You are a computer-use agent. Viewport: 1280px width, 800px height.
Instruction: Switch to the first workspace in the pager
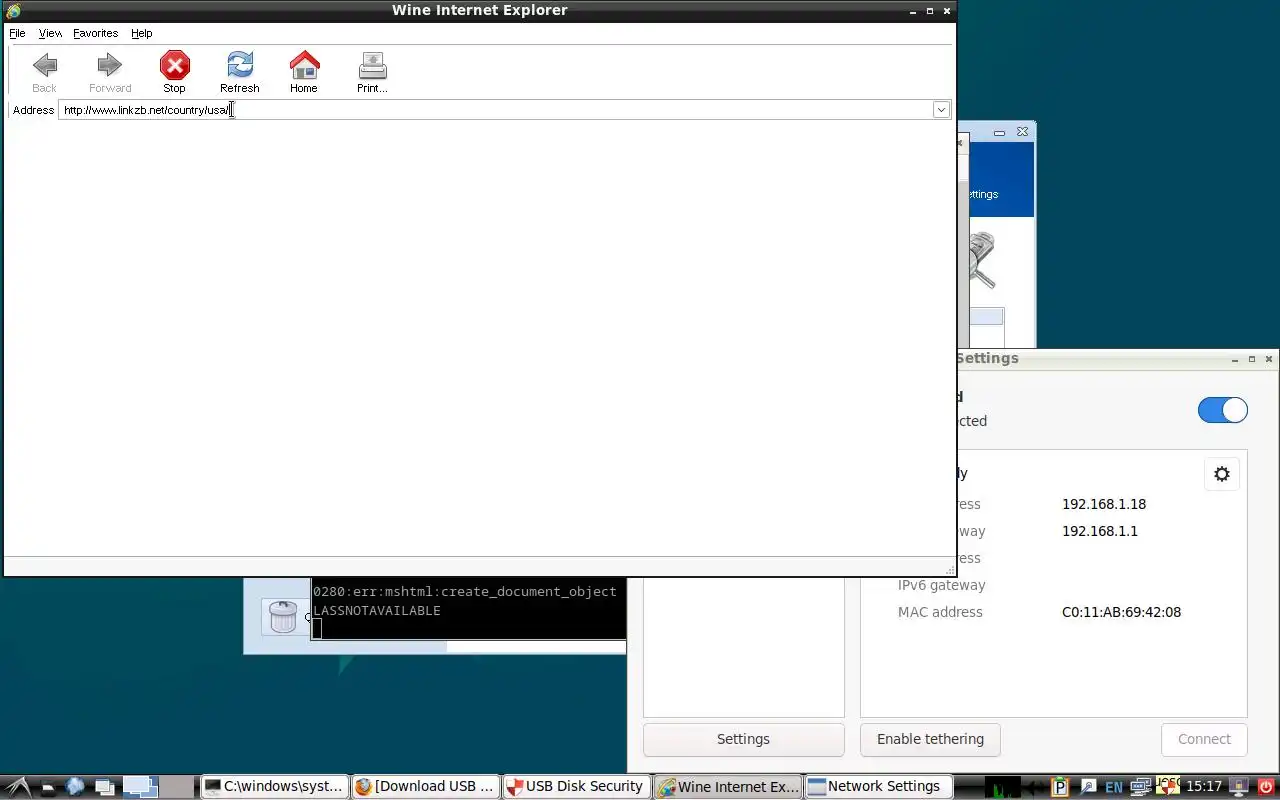click(140, 787)
